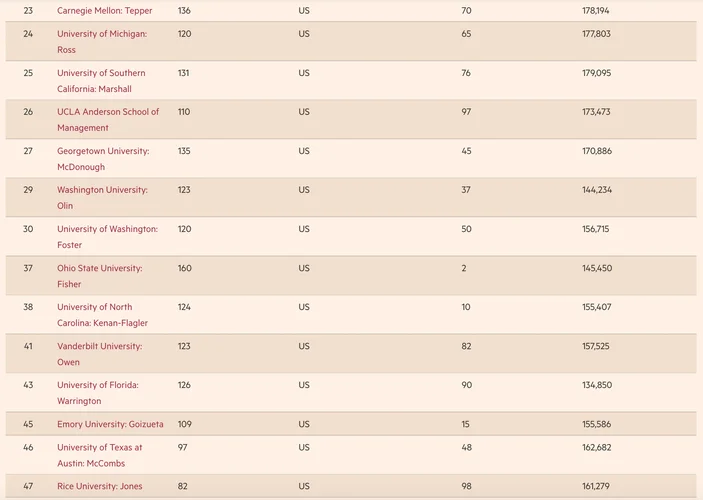
Task: Select value 76 in USC Marshall row
Action: (x=466, y=73)
